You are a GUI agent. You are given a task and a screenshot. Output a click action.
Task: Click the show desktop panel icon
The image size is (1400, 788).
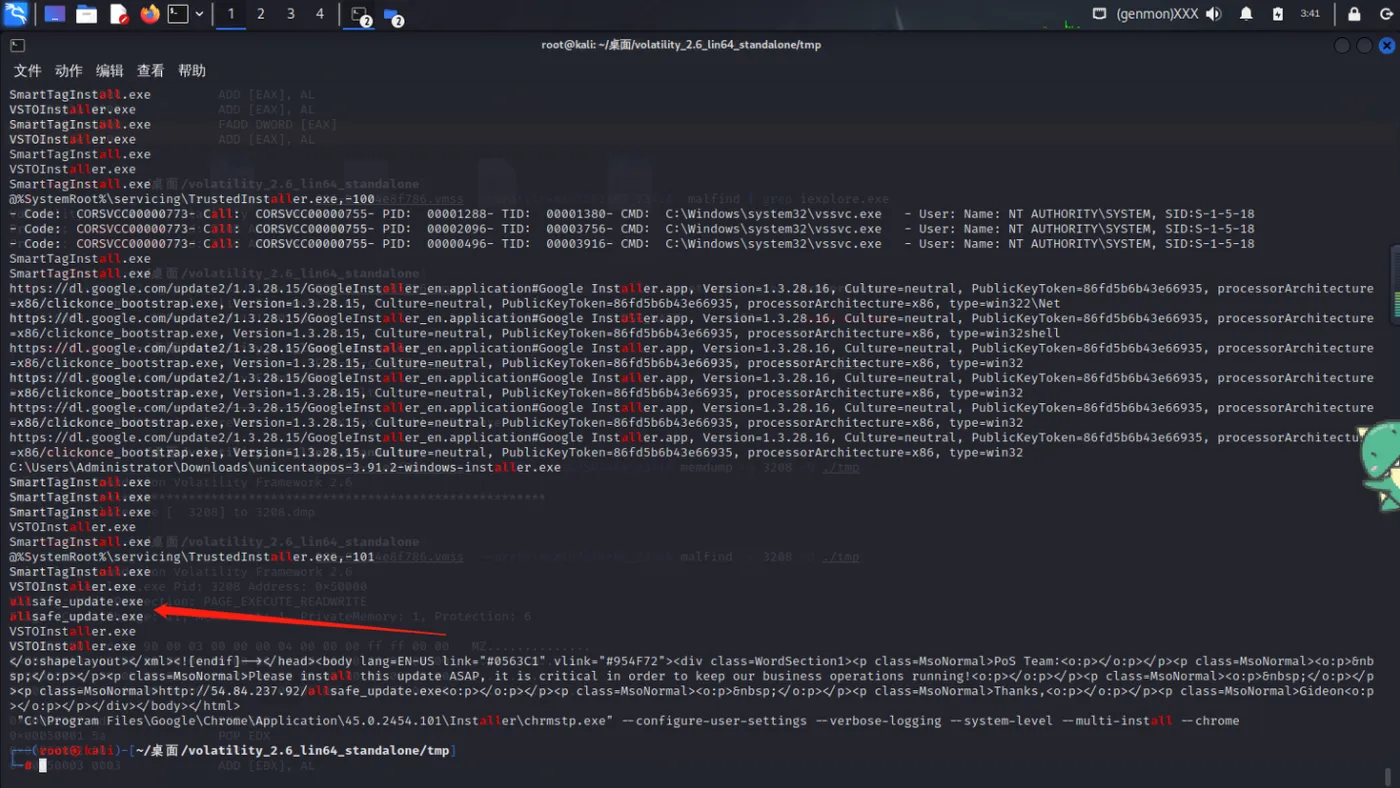coord(54,14)
